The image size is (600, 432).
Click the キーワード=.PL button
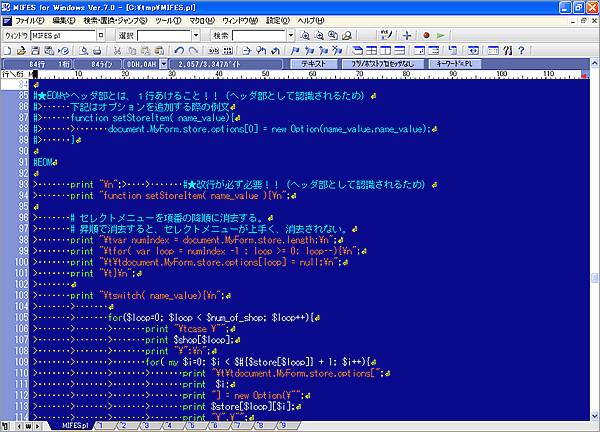[455, 64]
